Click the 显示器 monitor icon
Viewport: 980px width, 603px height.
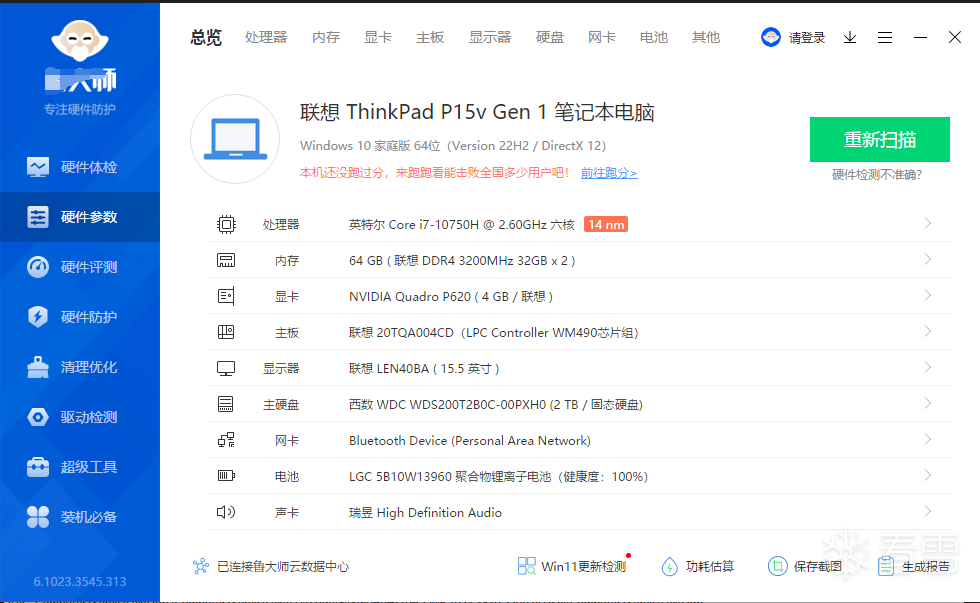(x=226, y=369)
